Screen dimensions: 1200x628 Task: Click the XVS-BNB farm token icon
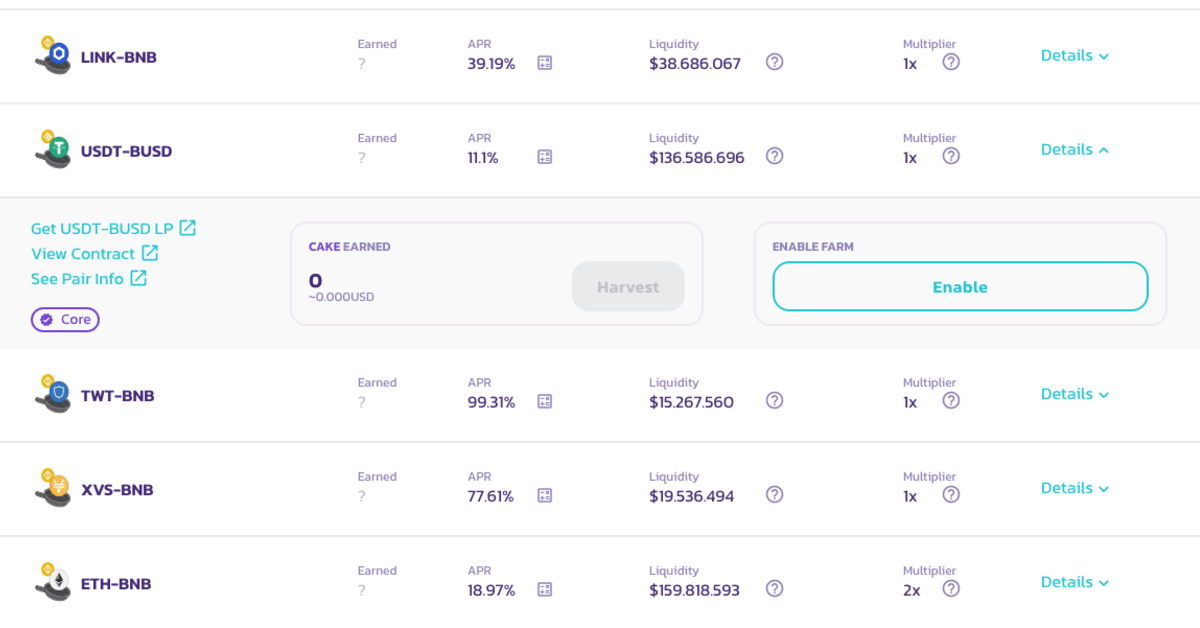[x=53, y=488]
